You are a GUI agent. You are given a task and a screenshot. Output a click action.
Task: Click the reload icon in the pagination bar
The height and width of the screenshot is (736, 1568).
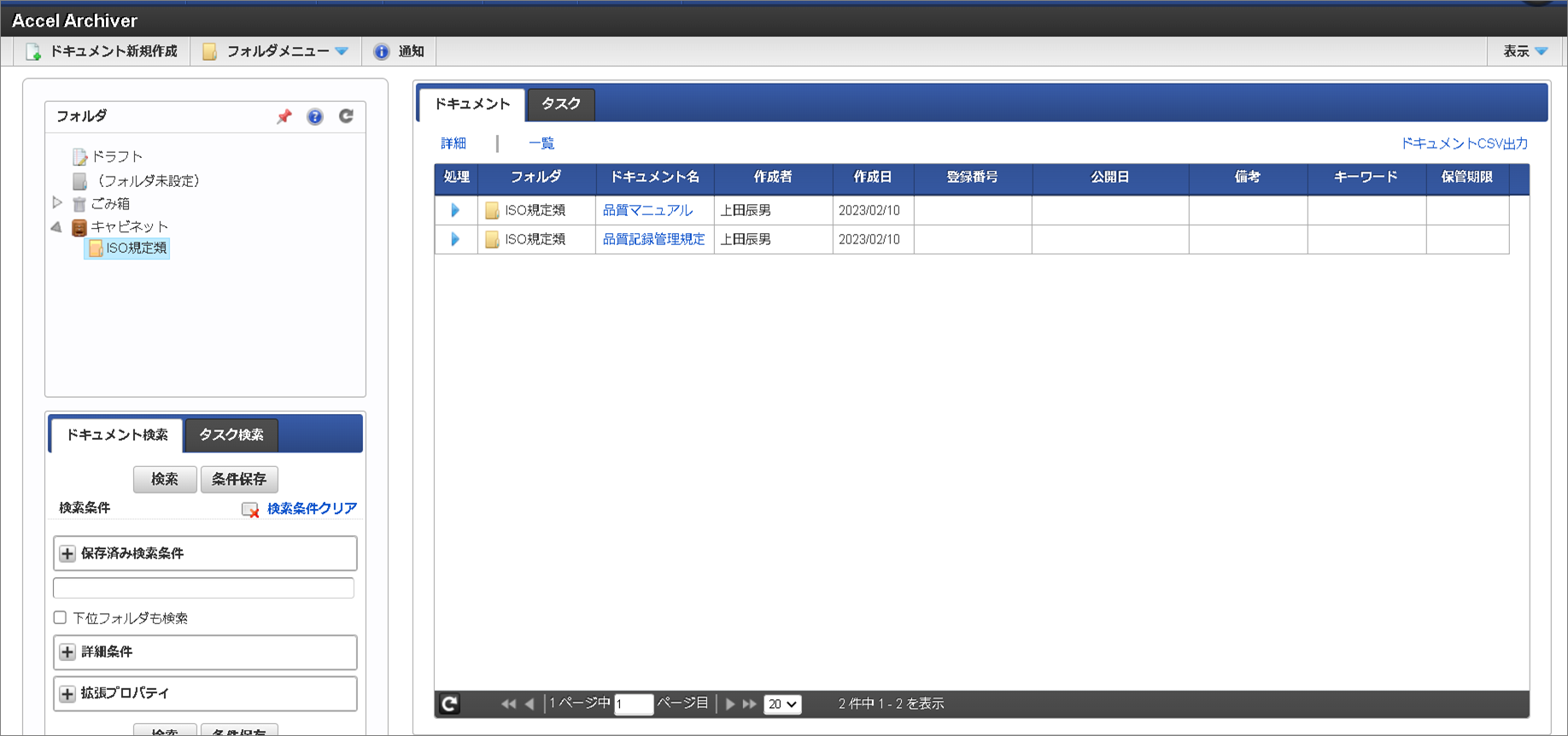(449, 704)
